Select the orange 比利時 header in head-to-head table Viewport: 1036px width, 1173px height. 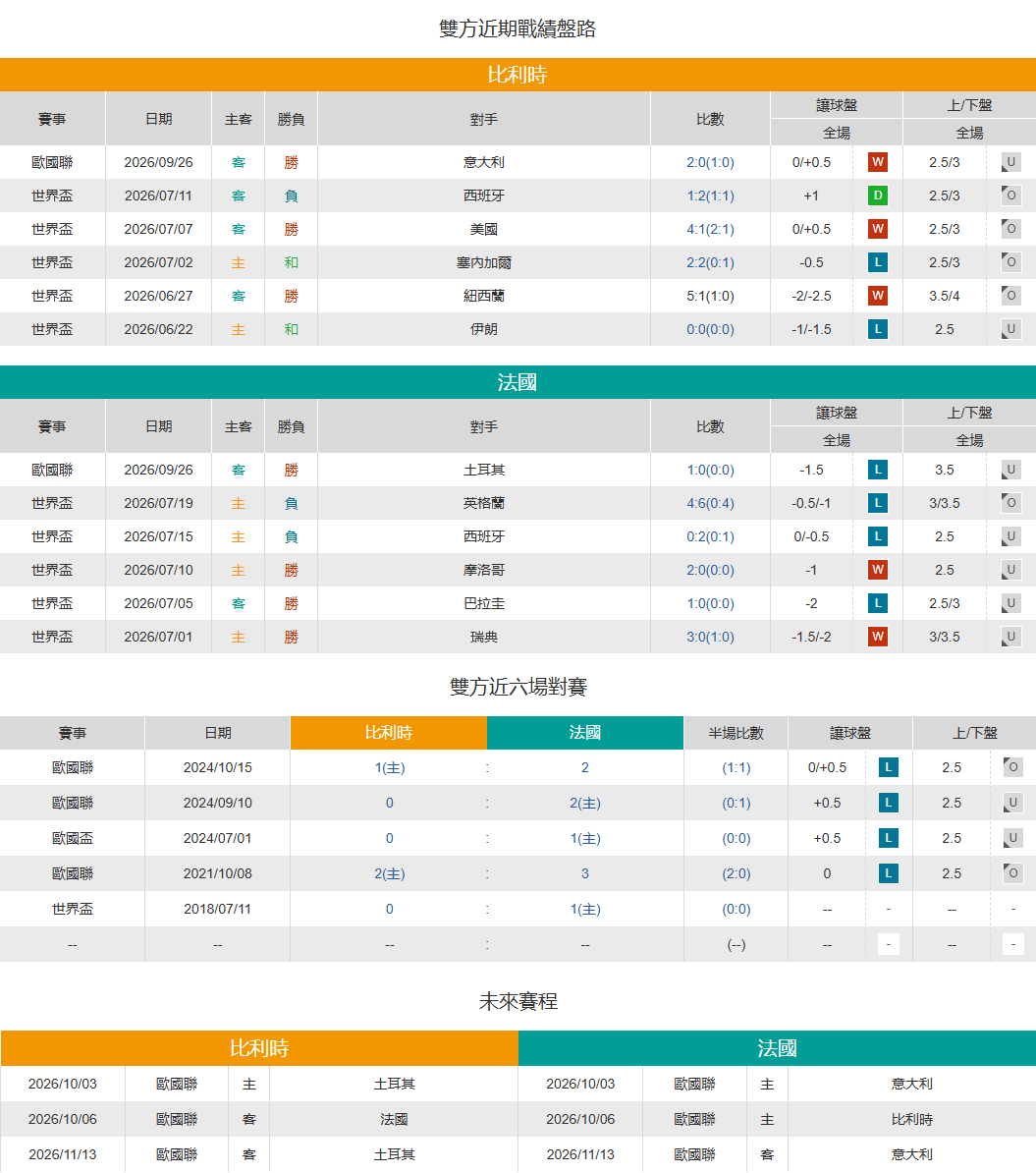tap(388, 732)
